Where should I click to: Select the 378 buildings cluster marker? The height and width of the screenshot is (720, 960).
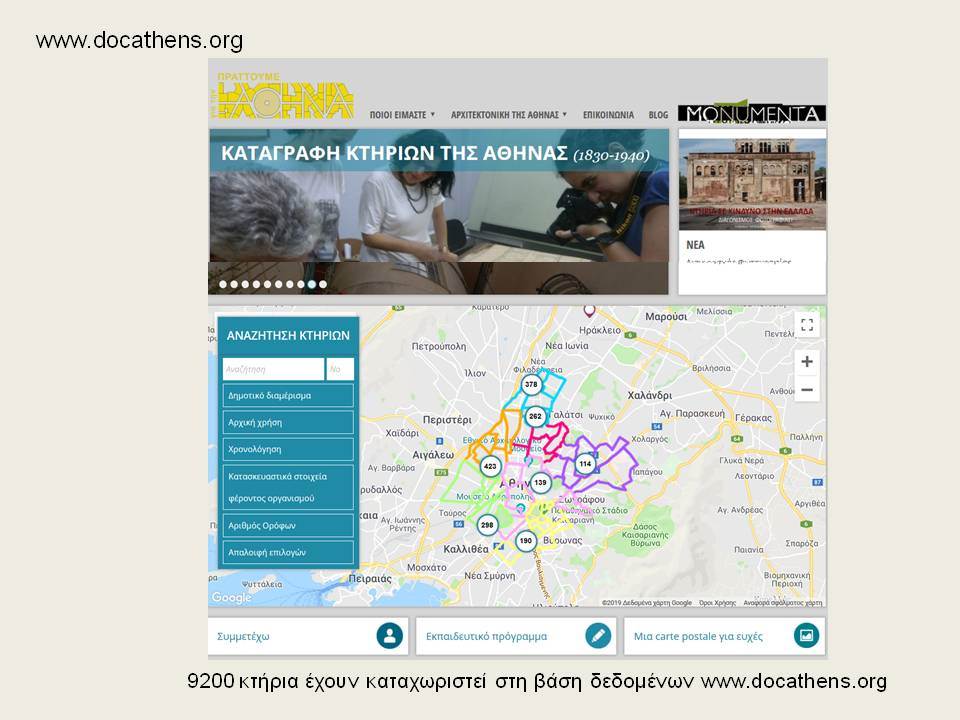(531, 384)
